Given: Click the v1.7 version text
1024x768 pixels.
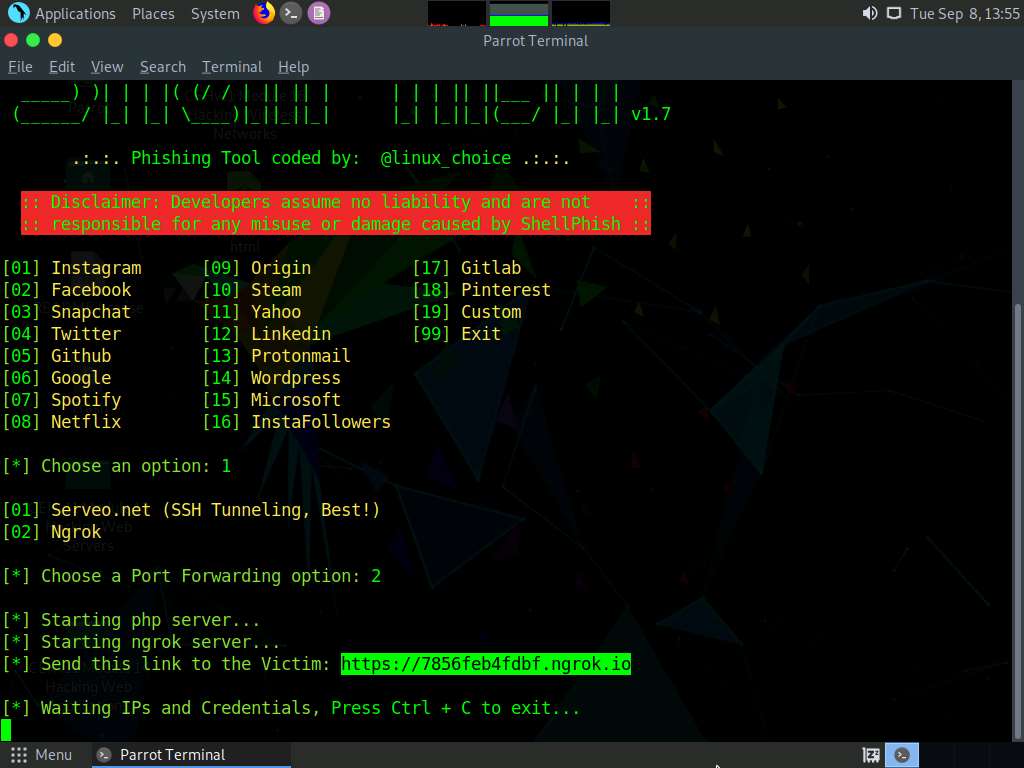Looking at the screenshot, I should [651, 114].
